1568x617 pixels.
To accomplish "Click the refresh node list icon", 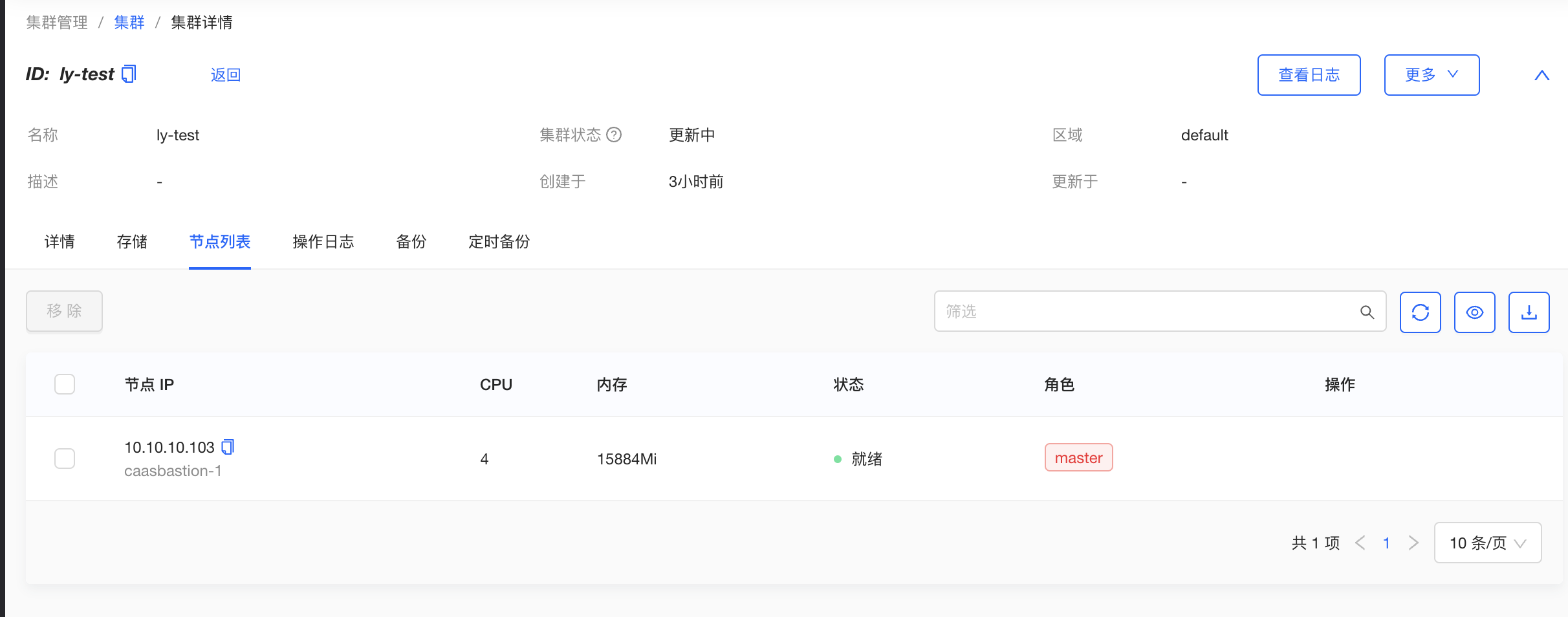I will point(1420,312).
